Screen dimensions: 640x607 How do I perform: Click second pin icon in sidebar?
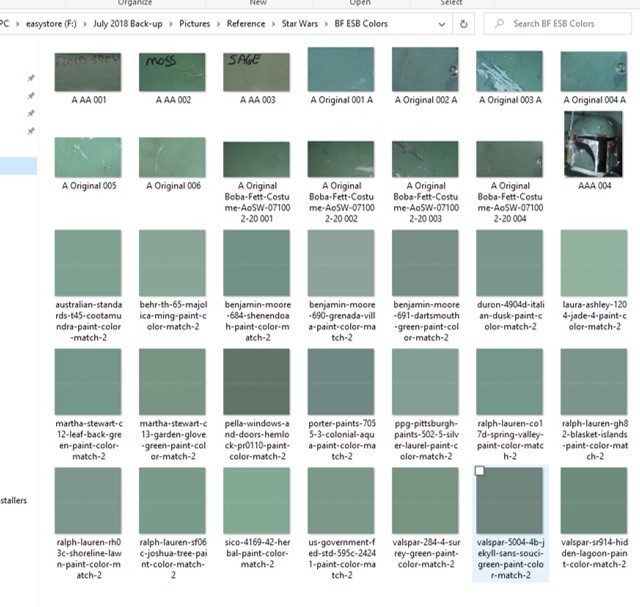point(31,96)
